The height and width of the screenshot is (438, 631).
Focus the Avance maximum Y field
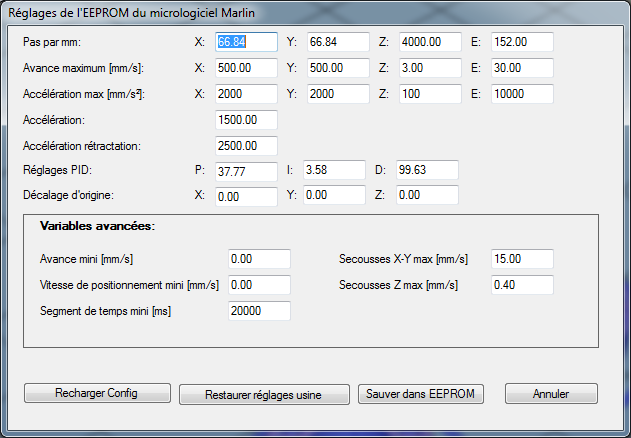pos(336,68)
